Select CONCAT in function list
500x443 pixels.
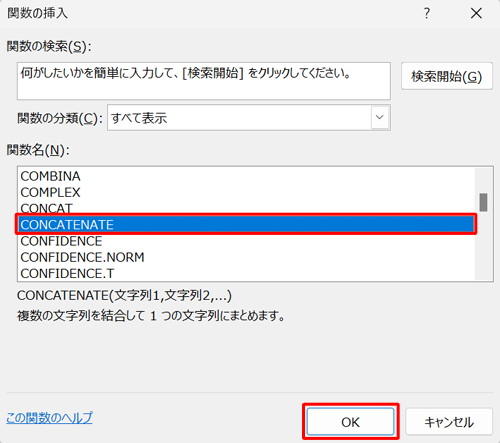click(x=246, y=208)
